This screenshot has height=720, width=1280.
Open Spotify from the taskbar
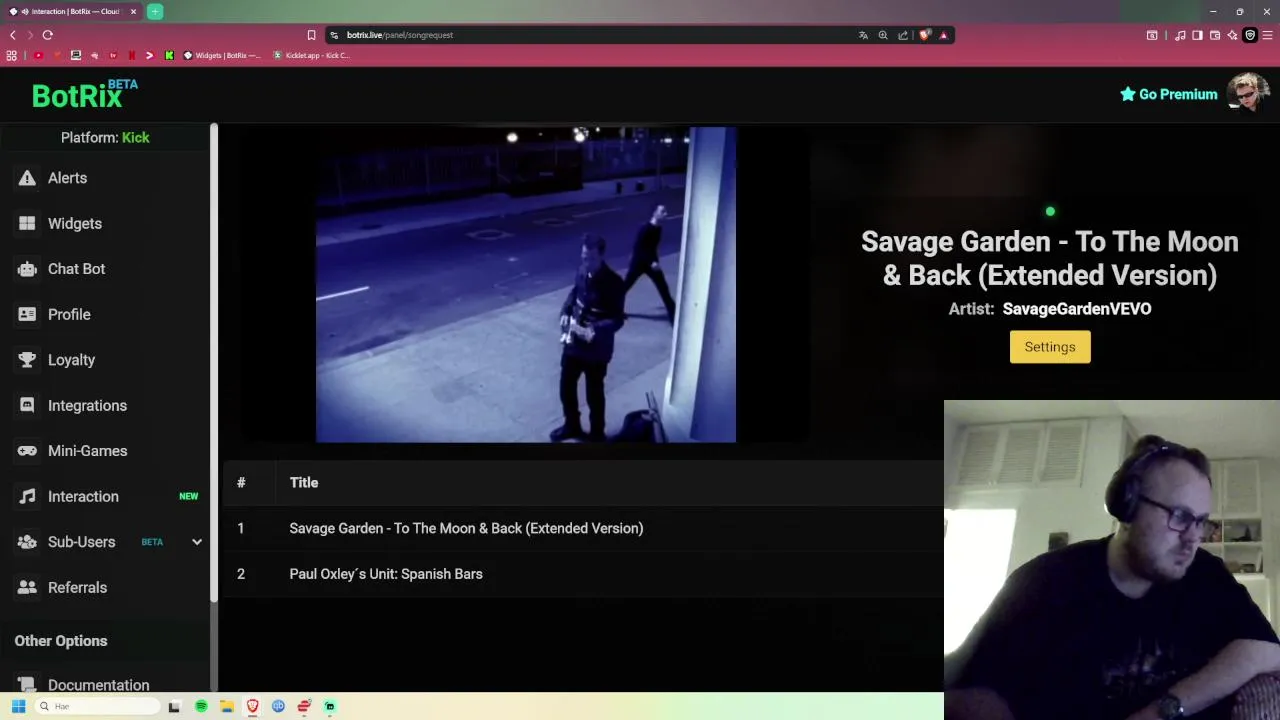click(x=201, y=706)
